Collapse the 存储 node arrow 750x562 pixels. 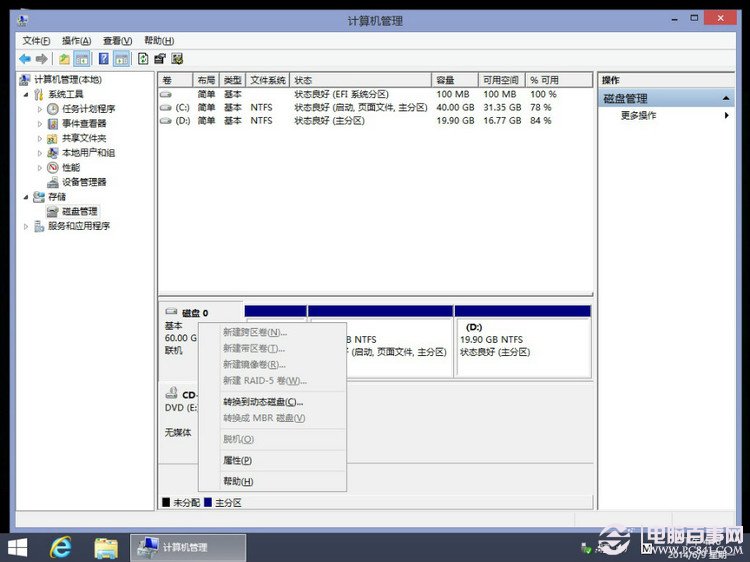[x=26, y=197]
